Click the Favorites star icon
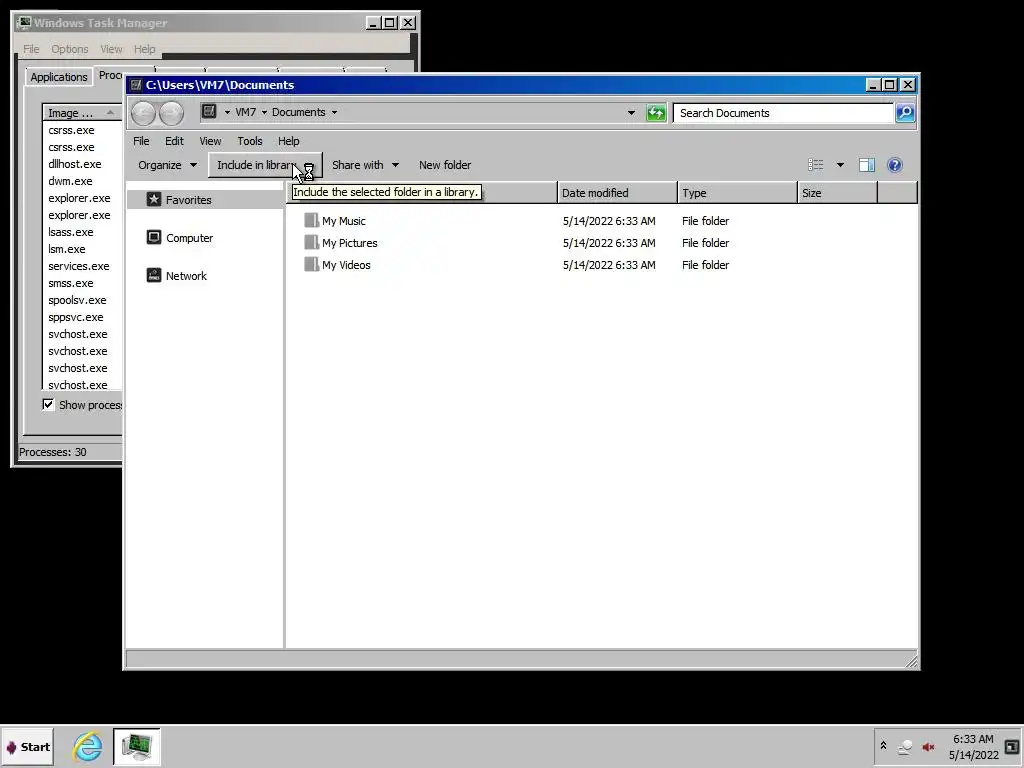The image size is (1024, 768). [154, 199]
